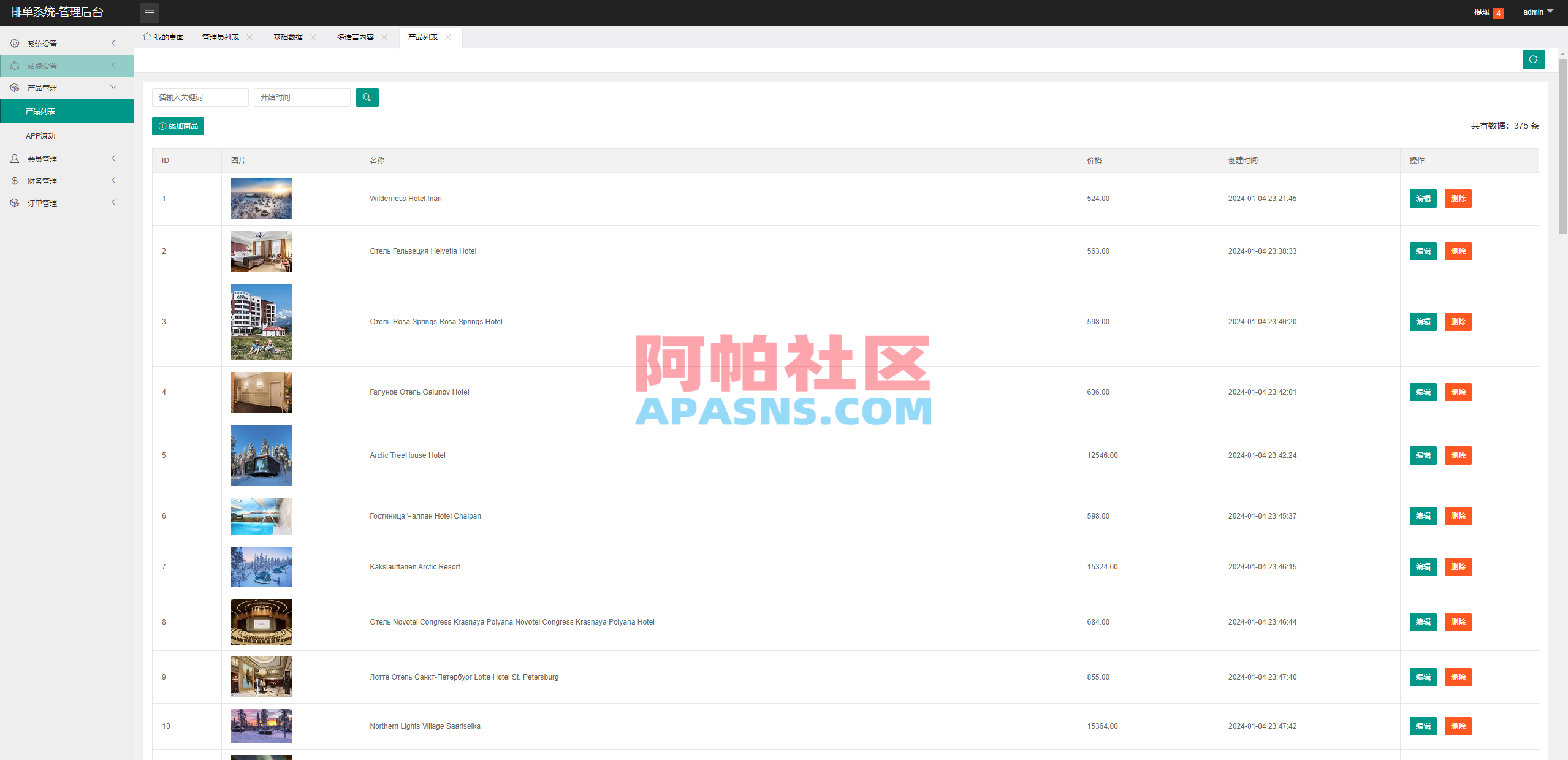Select the 会员管理 member icon in sidebar
Image resolution: width=1568 pixels, height=760 pixels.
15,158
